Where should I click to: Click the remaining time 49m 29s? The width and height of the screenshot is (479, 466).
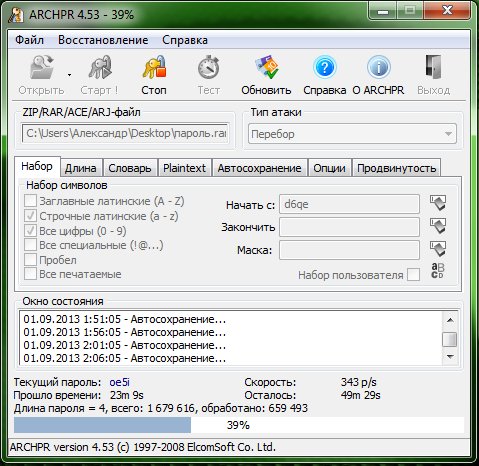(x=360, y=395)
